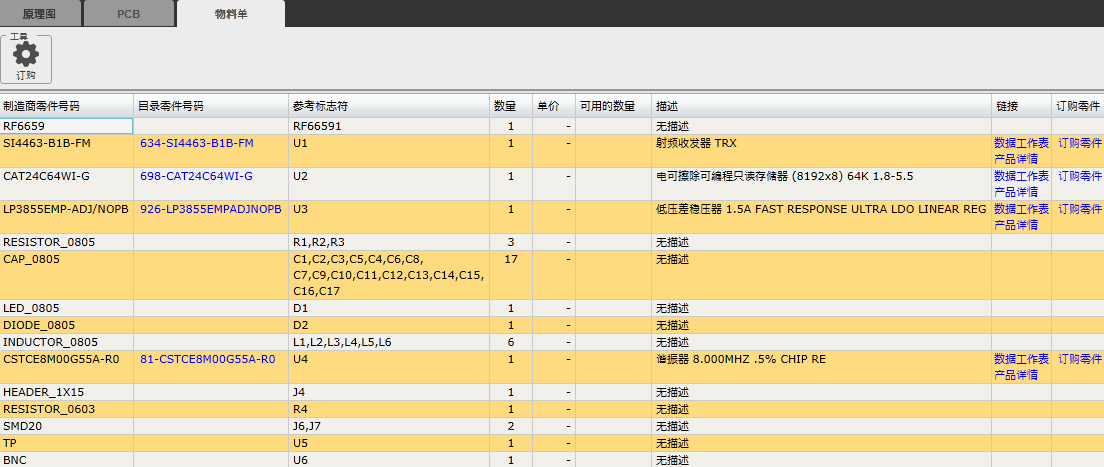Open catalog link 926-LP3855EMPADJNOPB

[211, 209]
